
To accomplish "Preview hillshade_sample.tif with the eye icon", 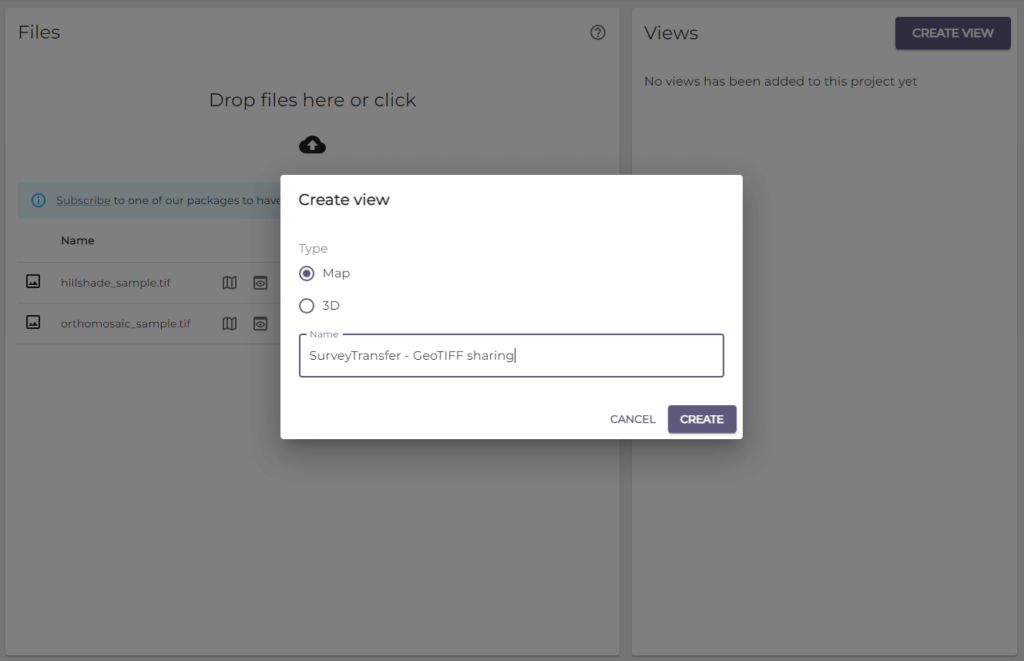I will pyautogui.click(x=260, y=283).
